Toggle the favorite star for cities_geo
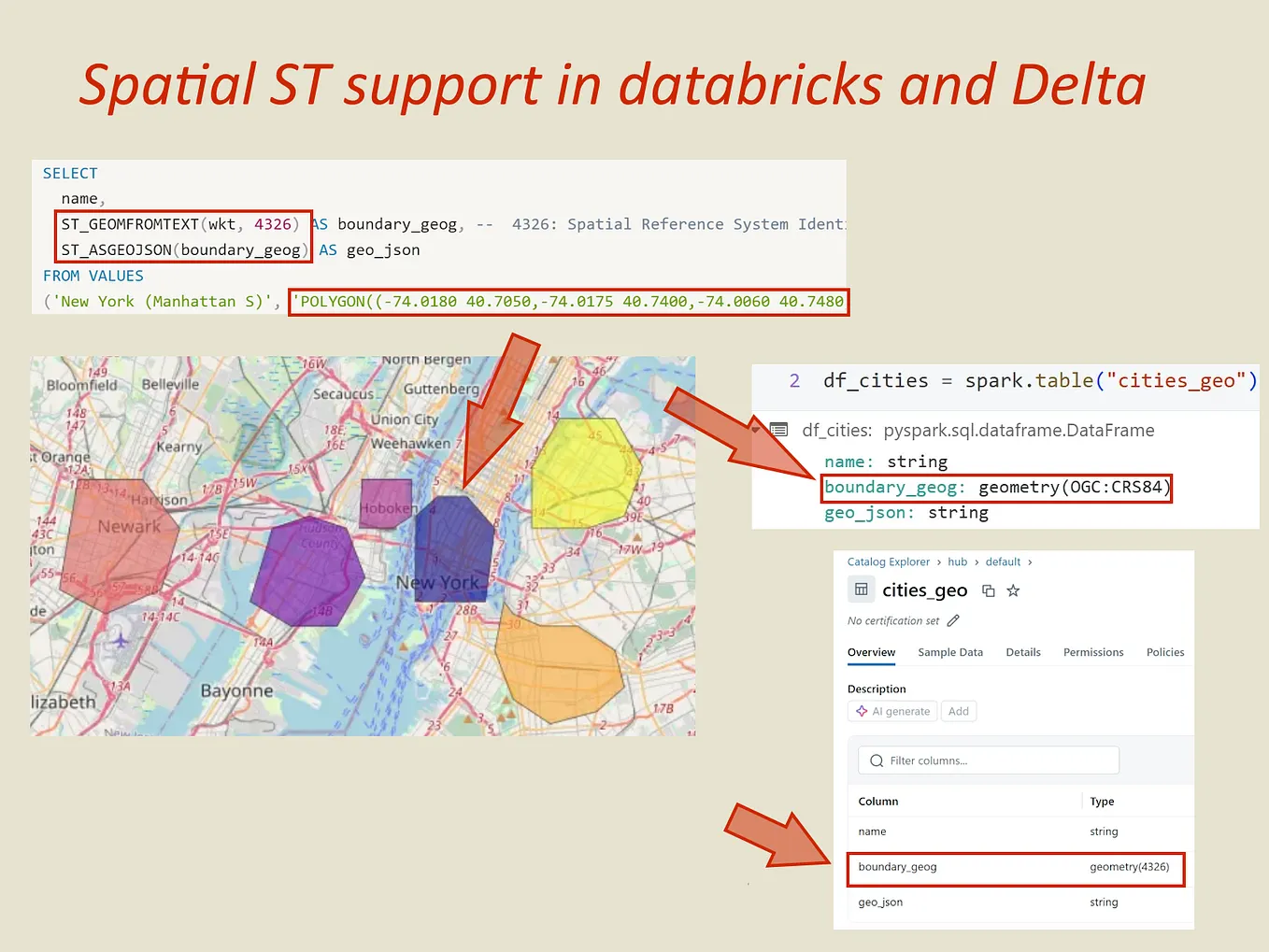The height and width of the screenshot is (952, 1269). pos(1013,590)
